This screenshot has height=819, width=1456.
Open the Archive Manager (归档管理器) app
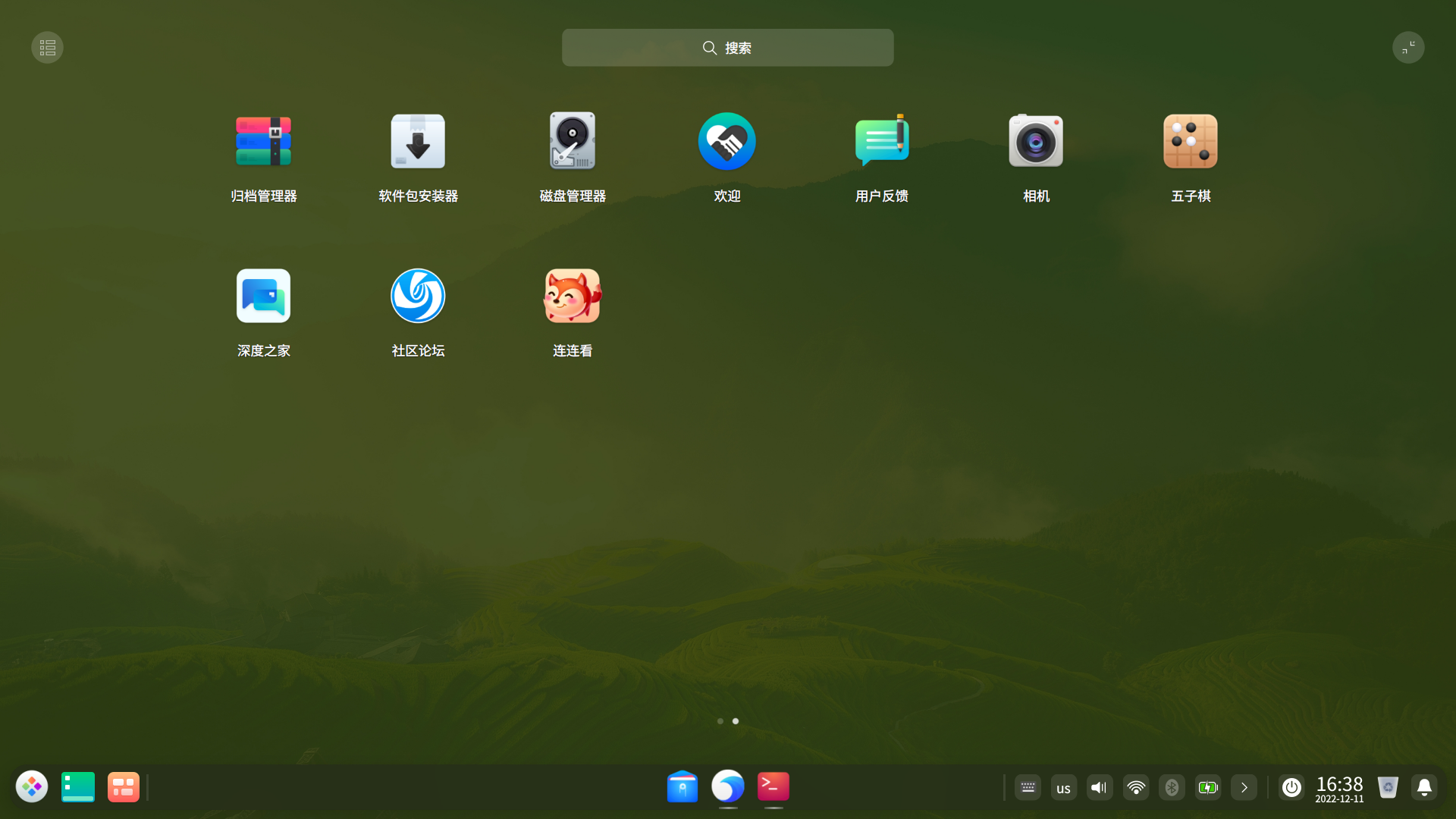tap(263, 142)
